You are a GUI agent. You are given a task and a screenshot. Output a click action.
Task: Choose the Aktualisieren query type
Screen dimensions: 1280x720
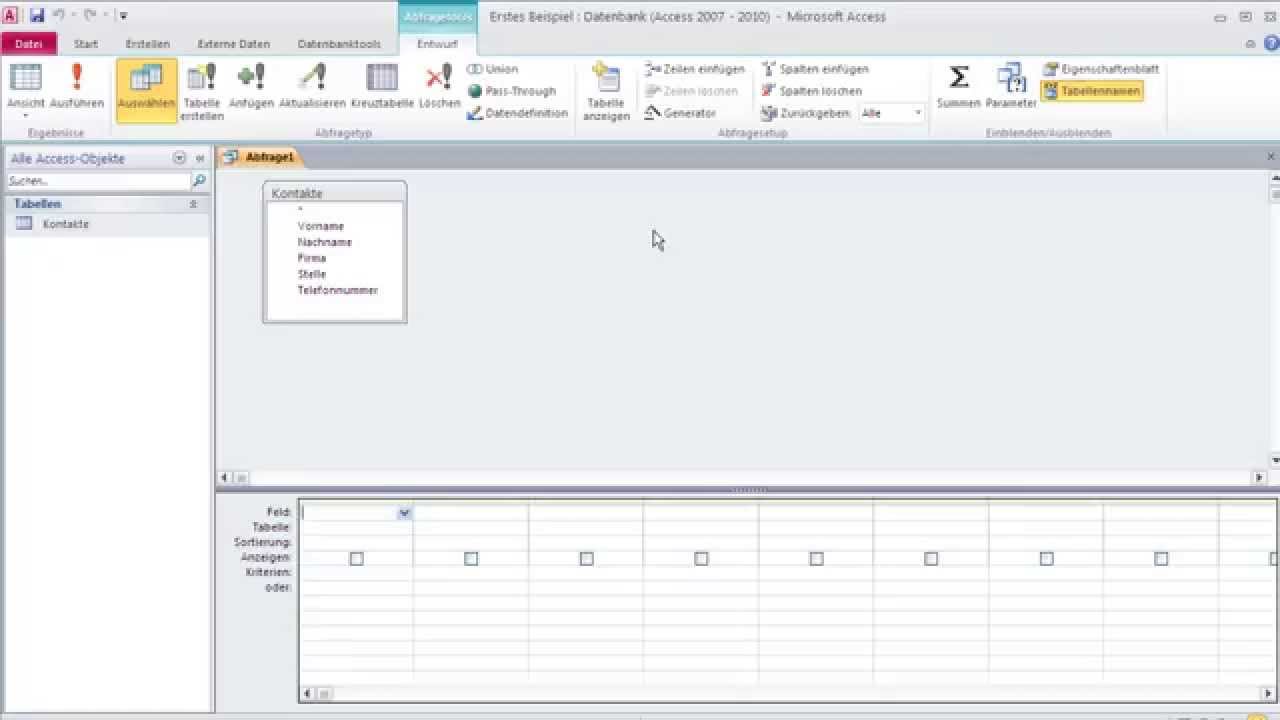point(312,86)
